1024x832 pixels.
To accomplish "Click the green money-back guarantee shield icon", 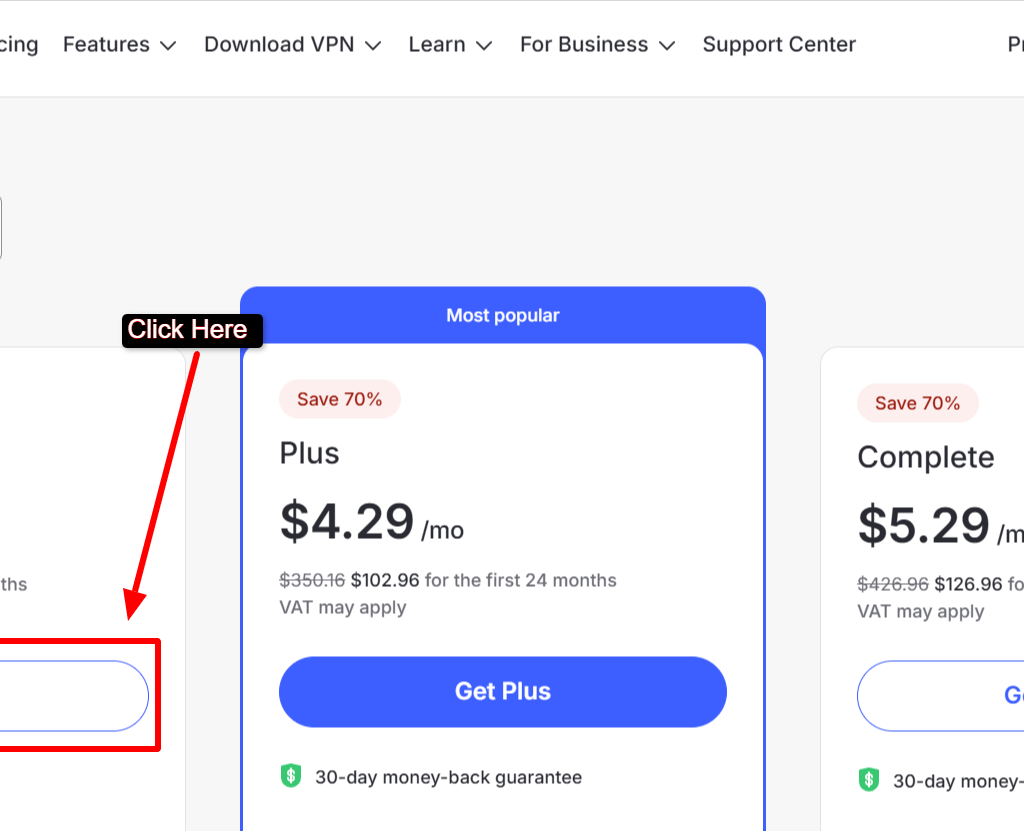I will pyautogui.click(x=290, y=775).
